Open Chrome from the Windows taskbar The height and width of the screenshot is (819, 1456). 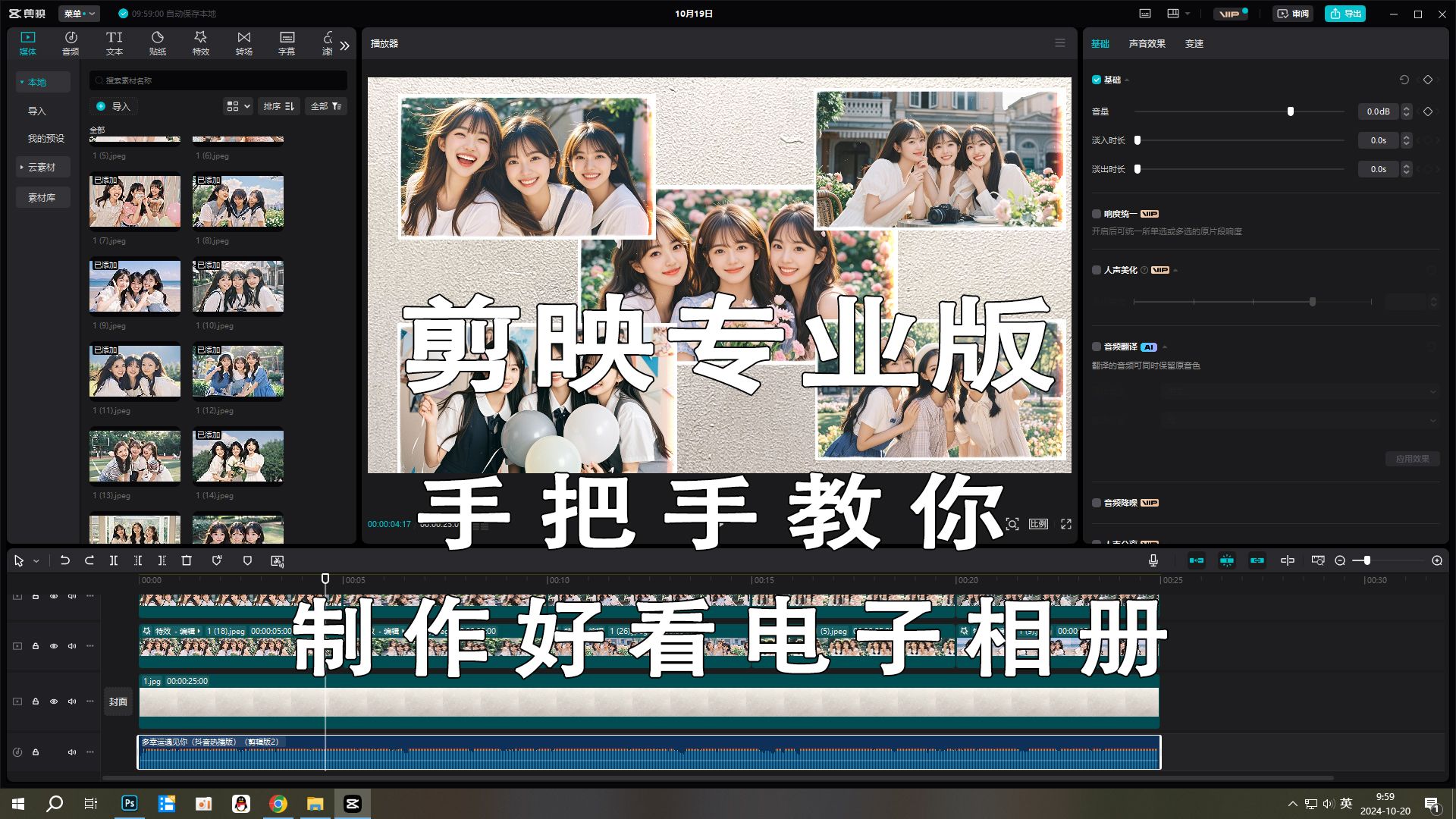click(x=278, y=804)
